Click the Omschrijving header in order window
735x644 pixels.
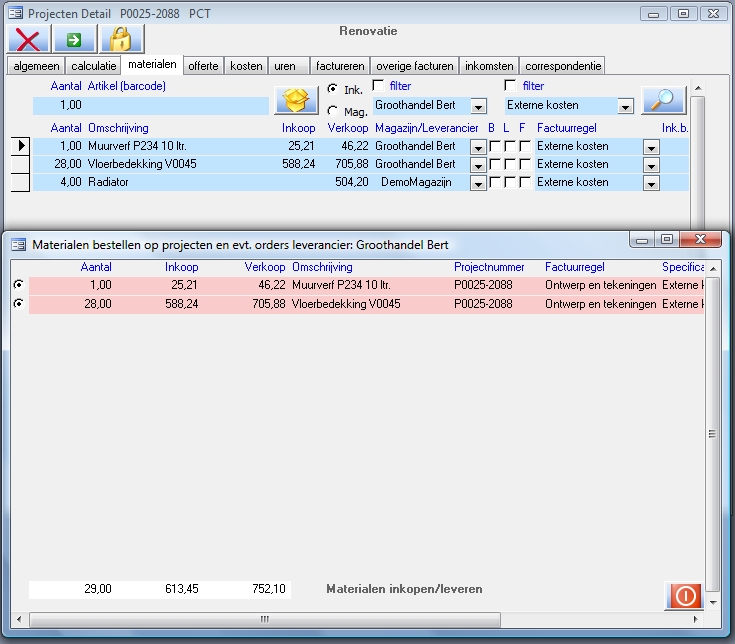(322, 267)
